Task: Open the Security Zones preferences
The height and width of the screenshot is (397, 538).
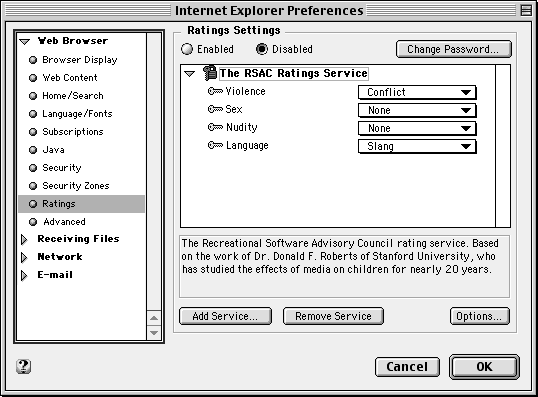Action: tap(76, 186)
